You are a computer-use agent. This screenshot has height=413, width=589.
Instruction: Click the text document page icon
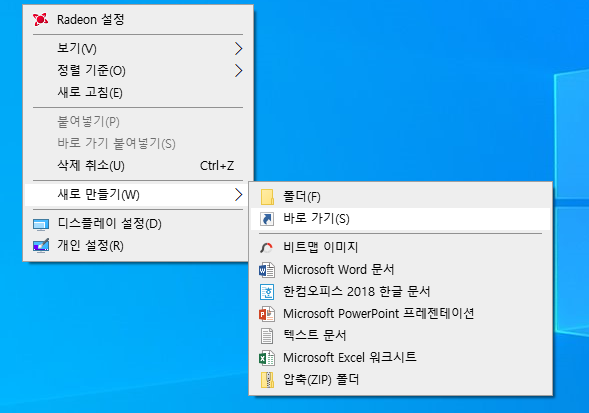pos(267,336)
